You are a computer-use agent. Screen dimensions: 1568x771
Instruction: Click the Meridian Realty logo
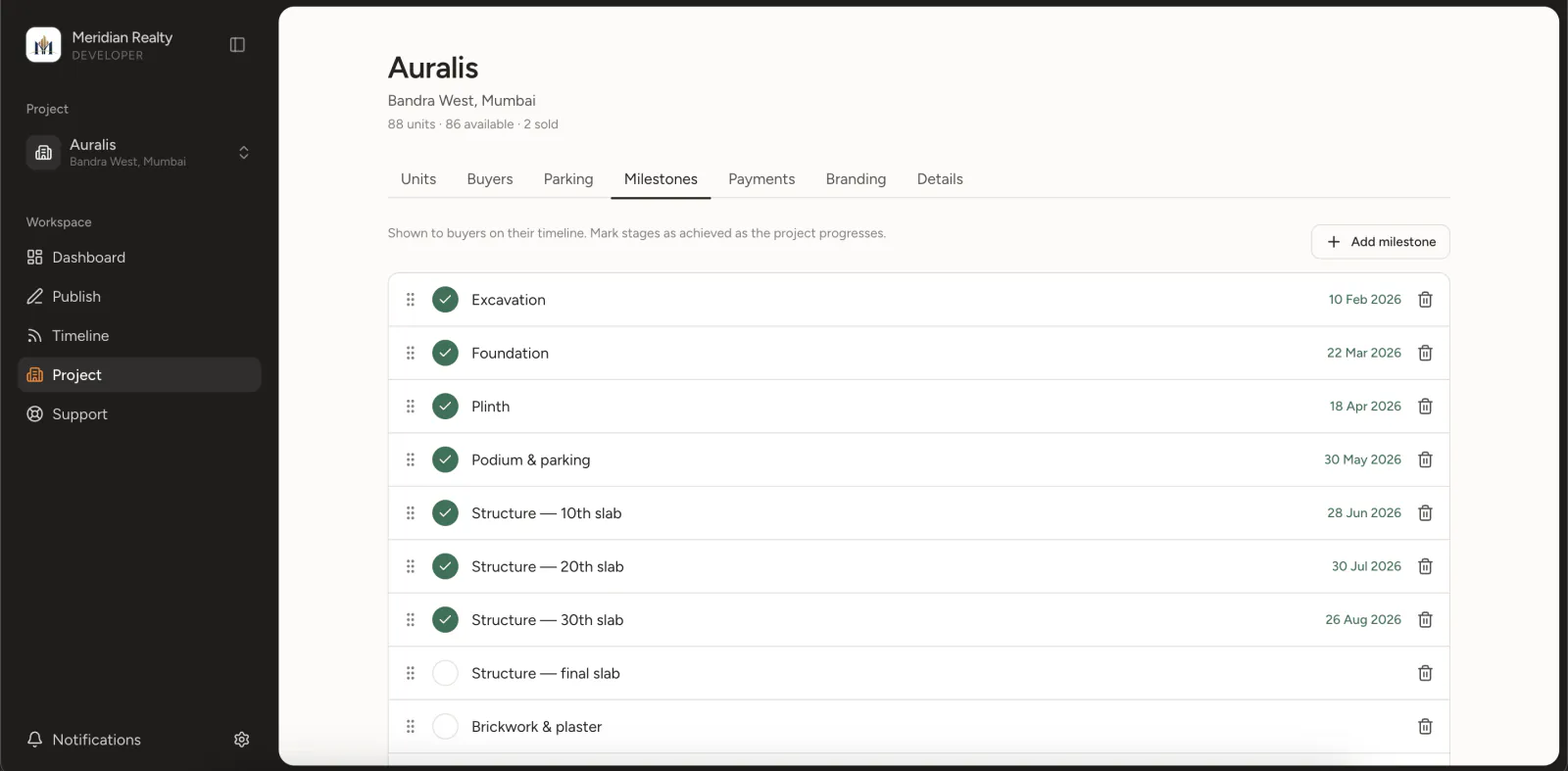pyautogui.click(x=43, y=45)
